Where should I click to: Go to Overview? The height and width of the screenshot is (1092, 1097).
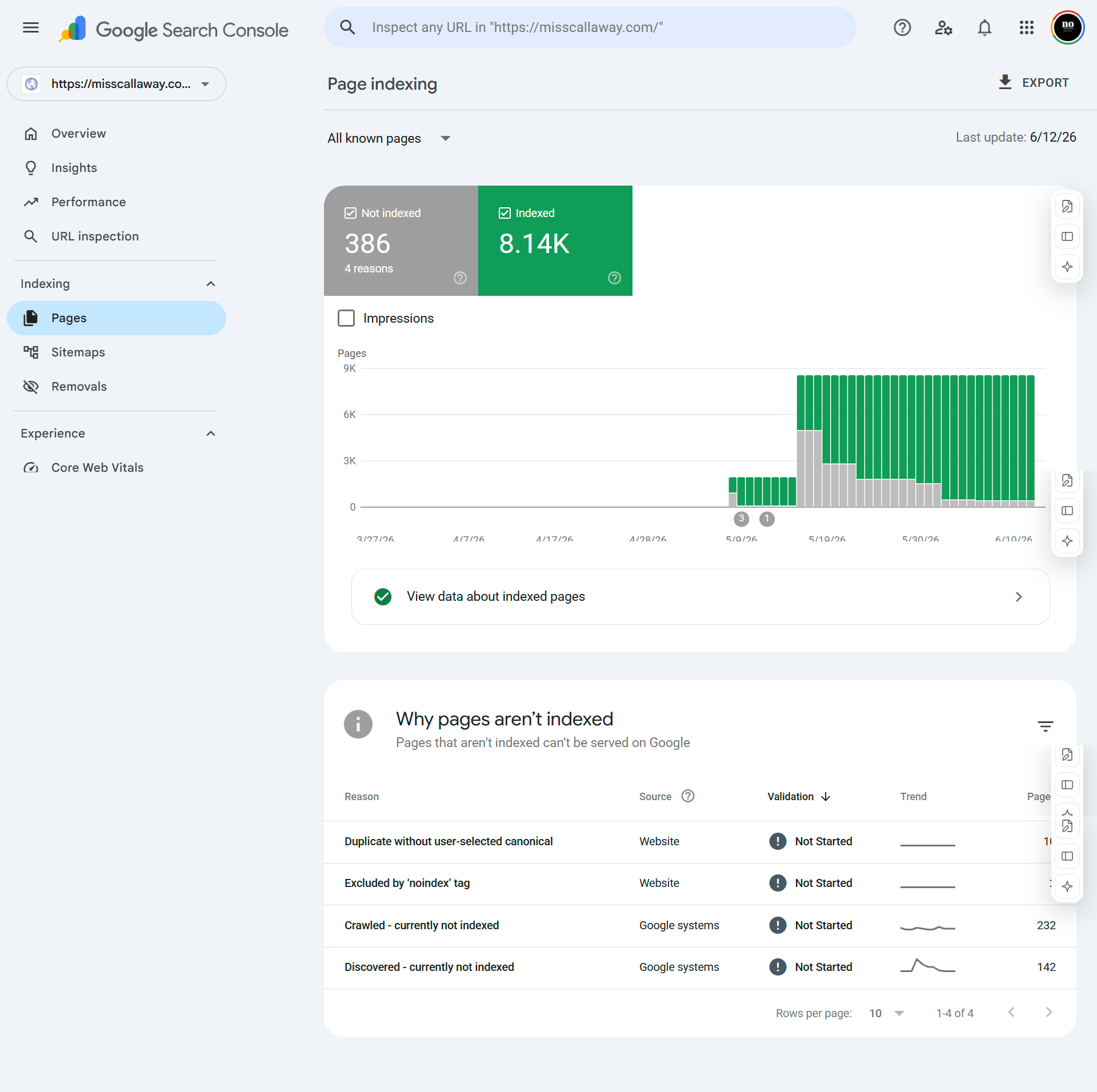click(117, 134)
